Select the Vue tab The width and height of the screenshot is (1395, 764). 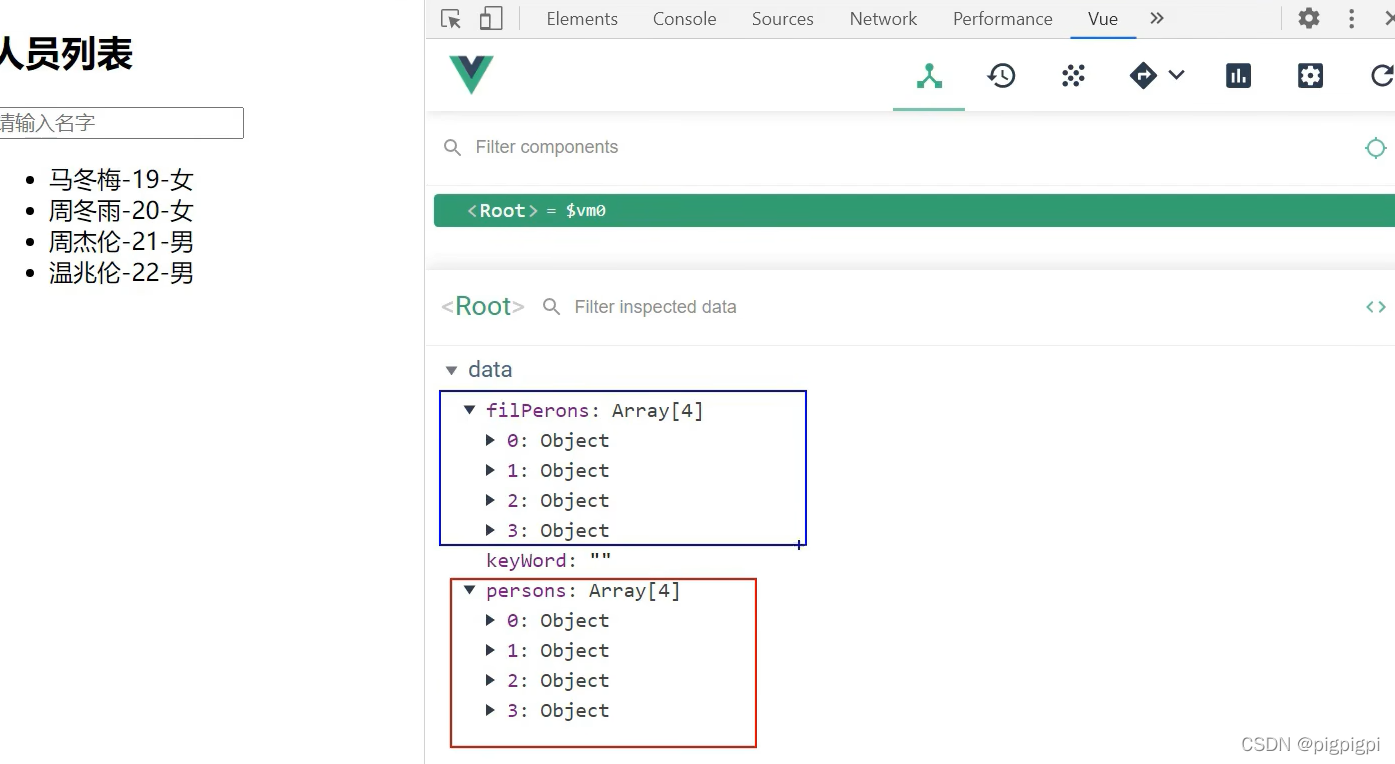point(1103,19)
